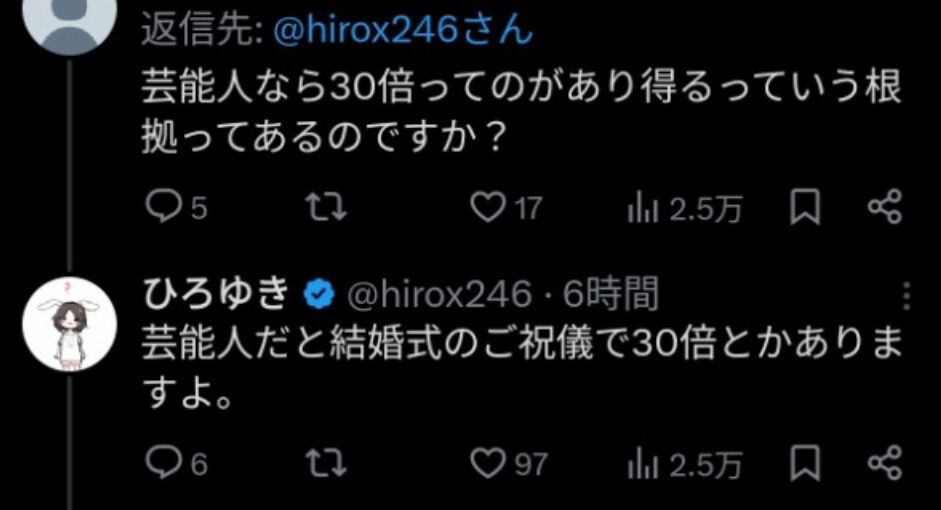Retweet the tweet asking about 根拠
Viewport: 941px width, 510px height.
pyautogui.click(x=326, y=208)
